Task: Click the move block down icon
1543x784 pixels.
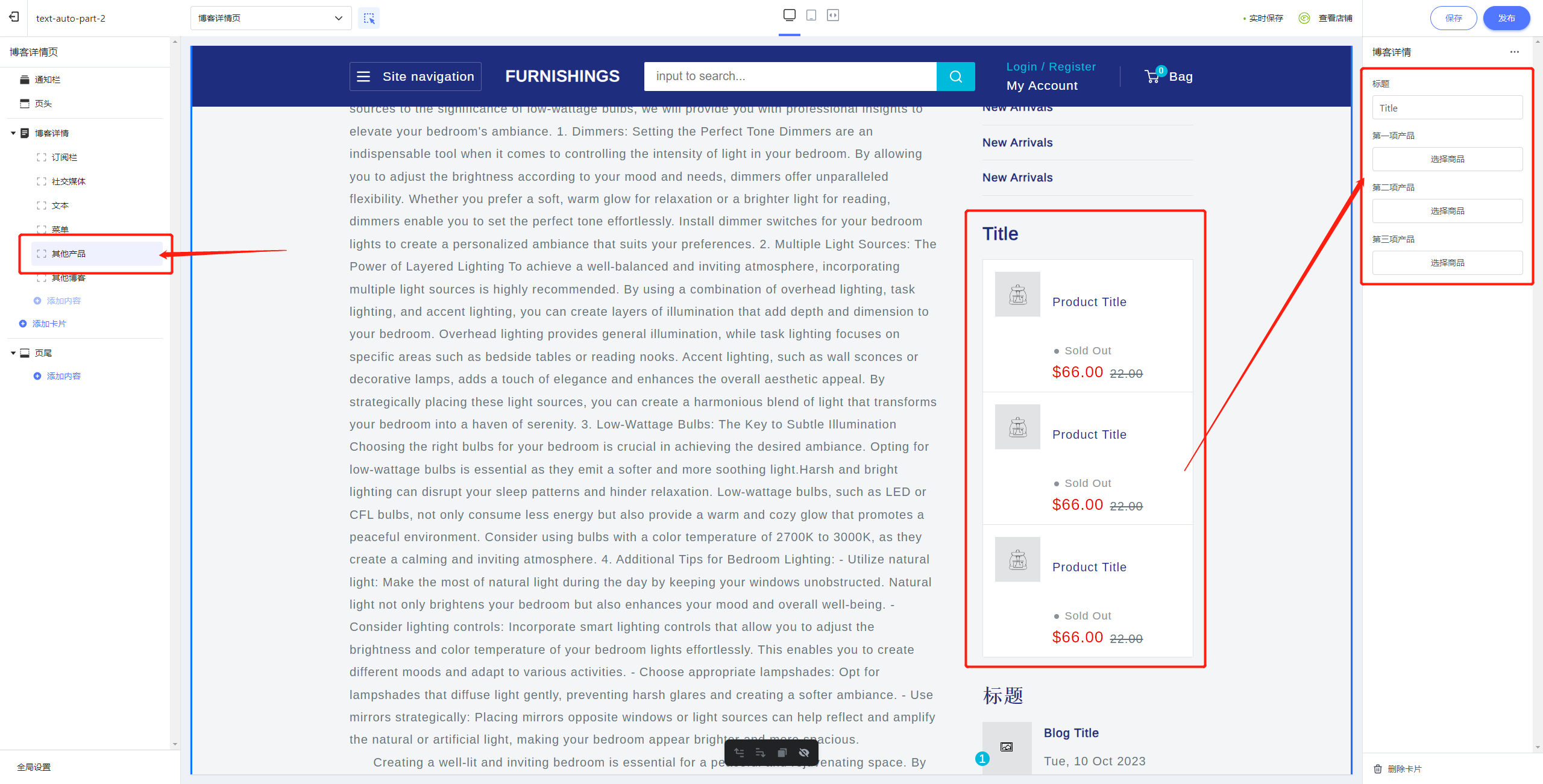Action: click(x=760, y=753)
